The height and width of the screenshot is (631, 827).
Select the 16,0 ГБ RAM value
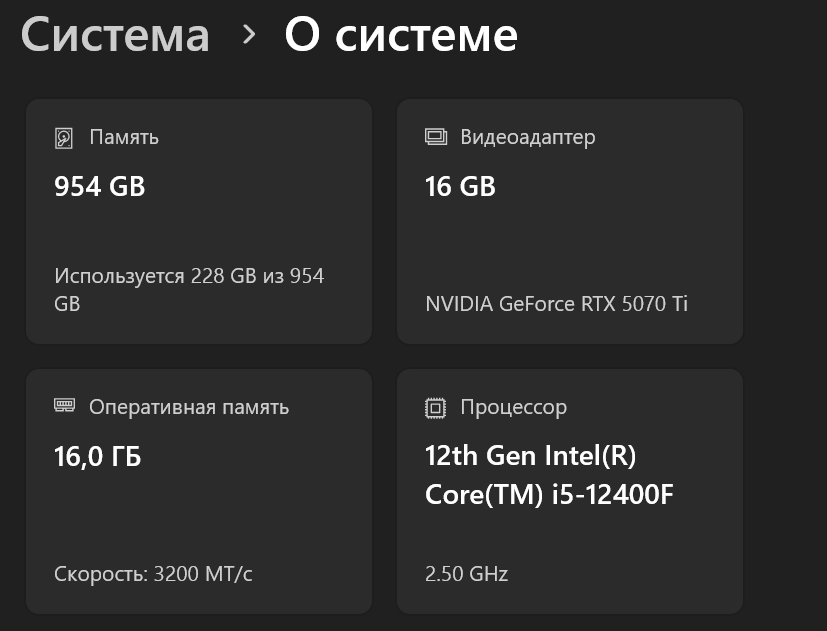(97, 458)
